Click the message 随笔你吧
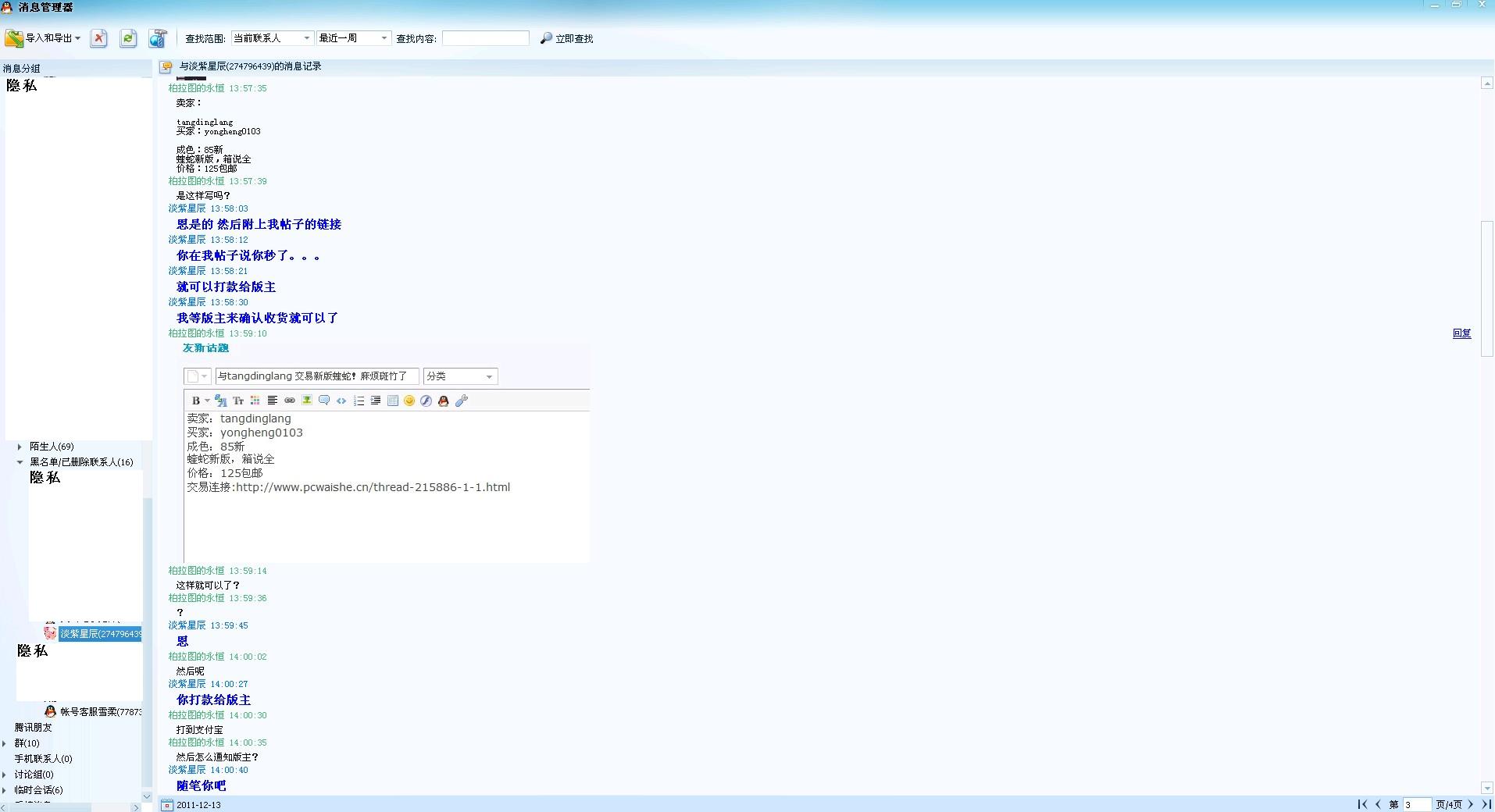 click(201, 786)
